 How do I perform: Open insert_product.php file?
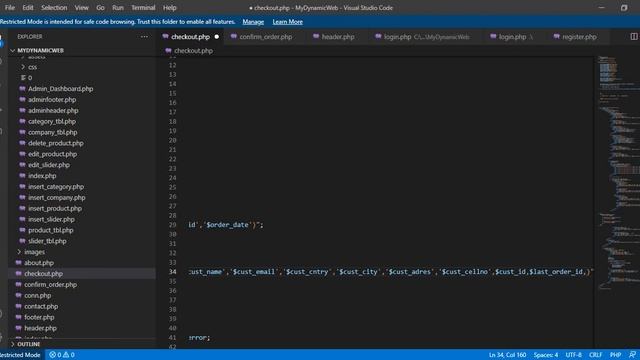[x=55, y=209]
